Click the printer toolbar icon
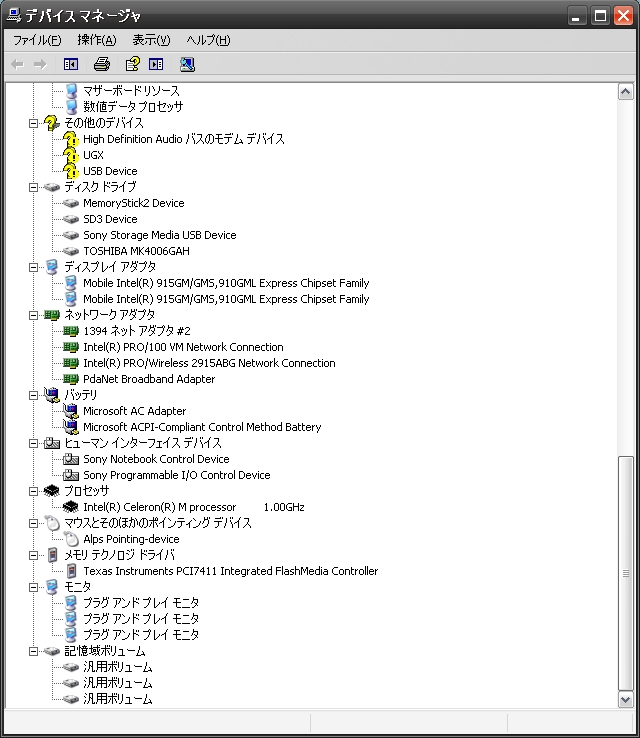 point(102,64)
